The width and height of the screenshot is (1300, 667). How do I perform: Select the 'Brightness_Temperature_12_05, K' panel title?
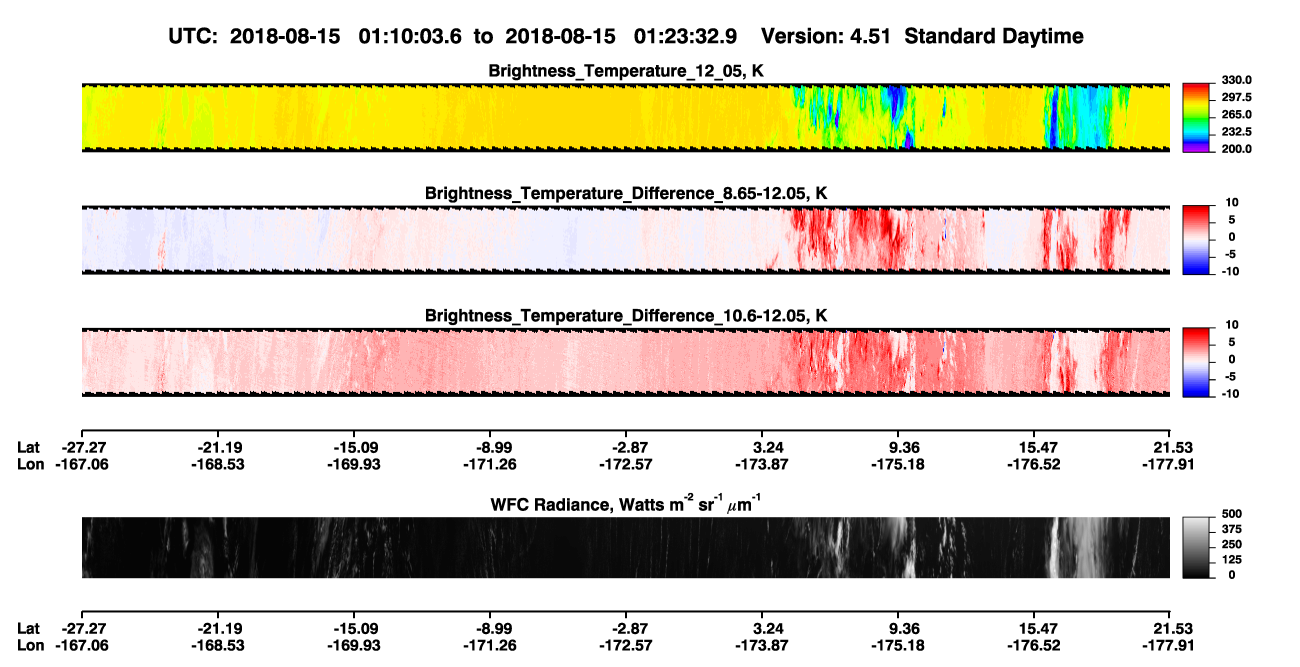pos(625,71)
